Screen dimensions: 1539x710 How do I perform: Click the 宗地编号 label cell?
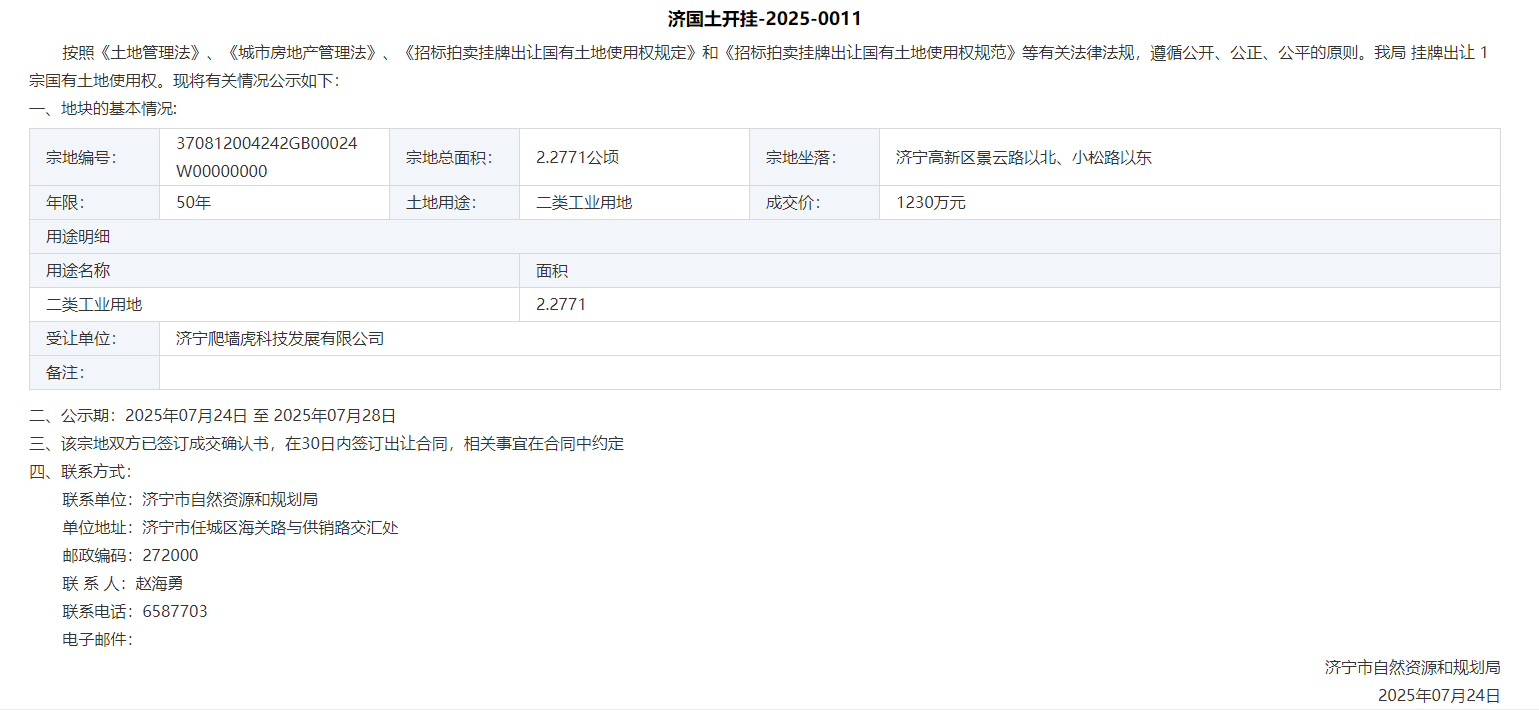click(95, 157)
